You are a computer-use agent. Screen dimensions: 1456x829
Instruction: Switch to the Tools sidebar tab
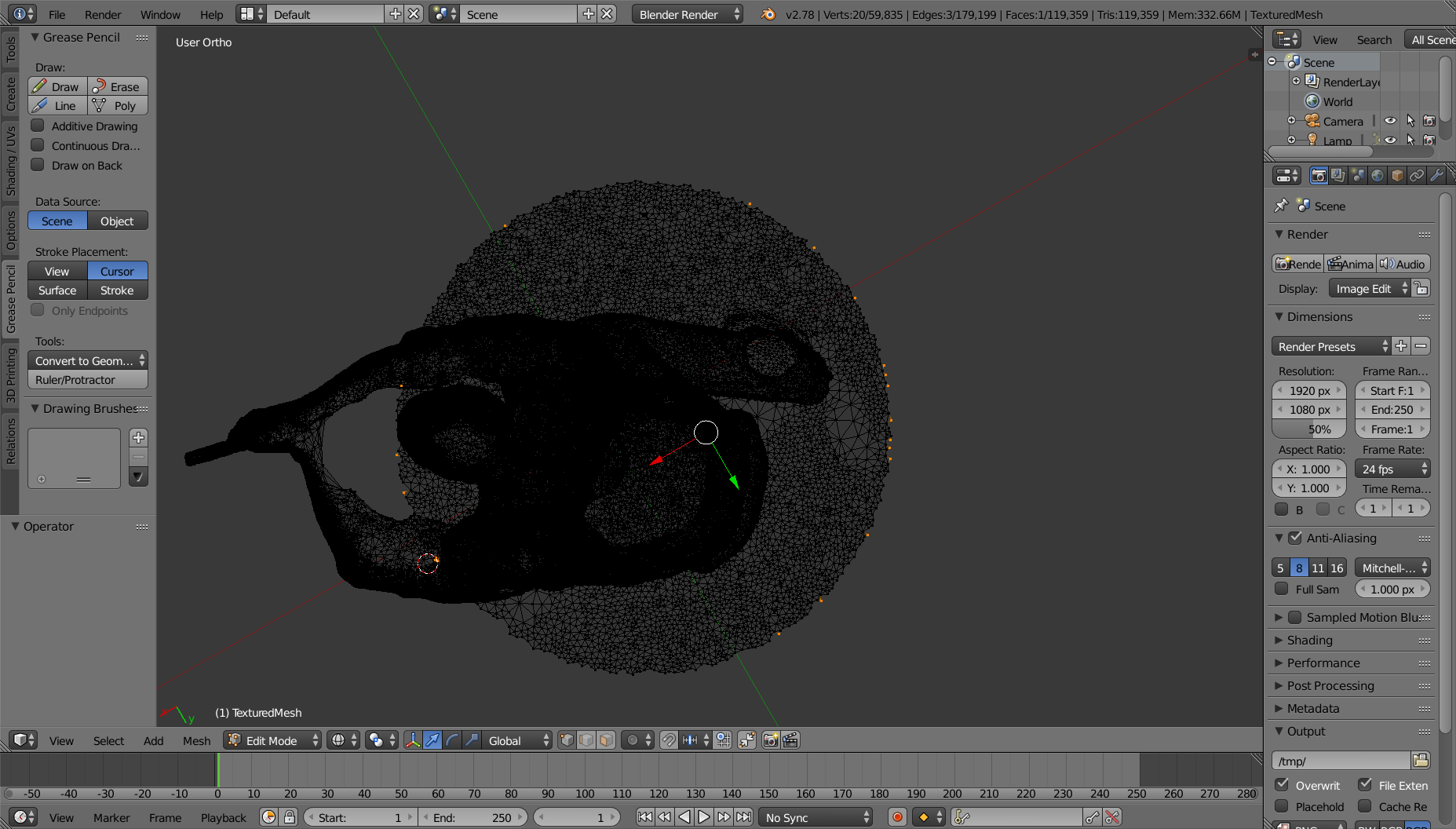coord(10,49)
